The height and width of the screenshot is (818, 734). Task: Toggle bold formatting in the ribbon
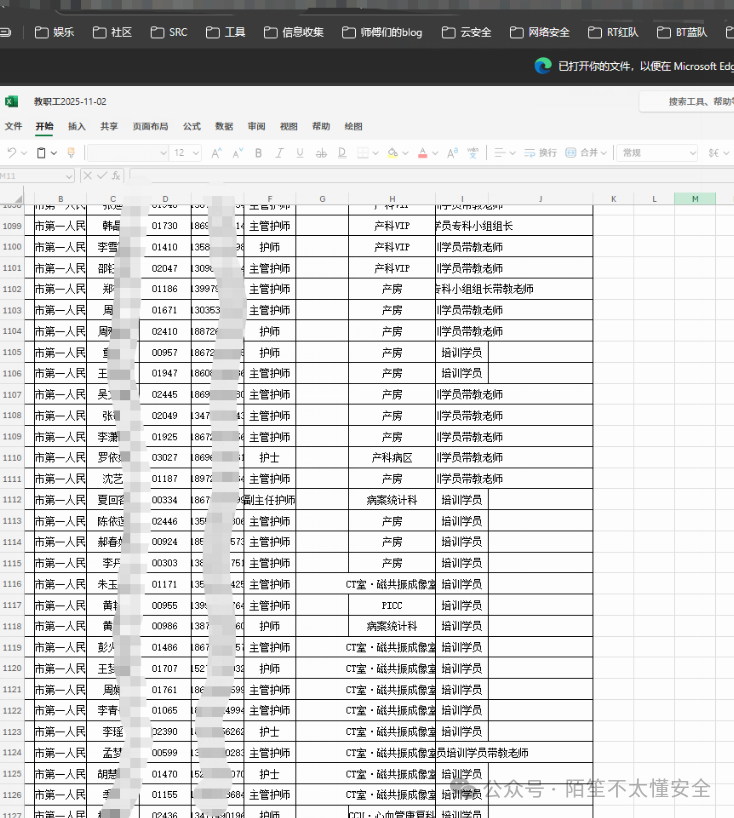click(258, 153)
